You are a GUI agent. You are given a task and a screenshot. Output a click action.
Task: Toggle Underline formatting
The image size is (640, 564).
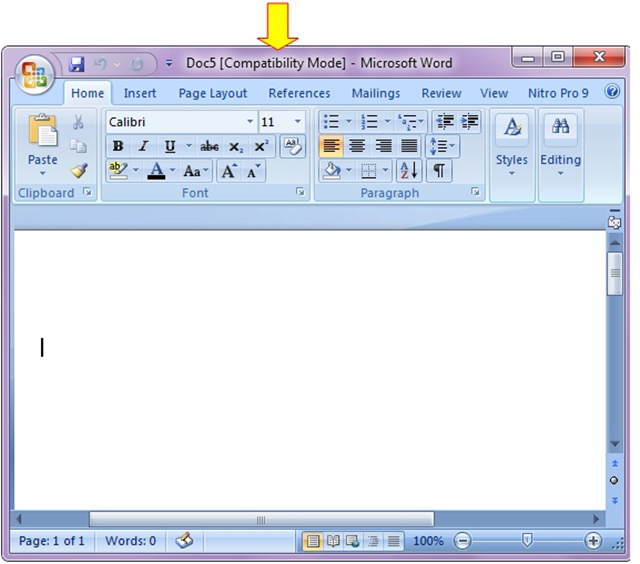click(x=170, y=146)
